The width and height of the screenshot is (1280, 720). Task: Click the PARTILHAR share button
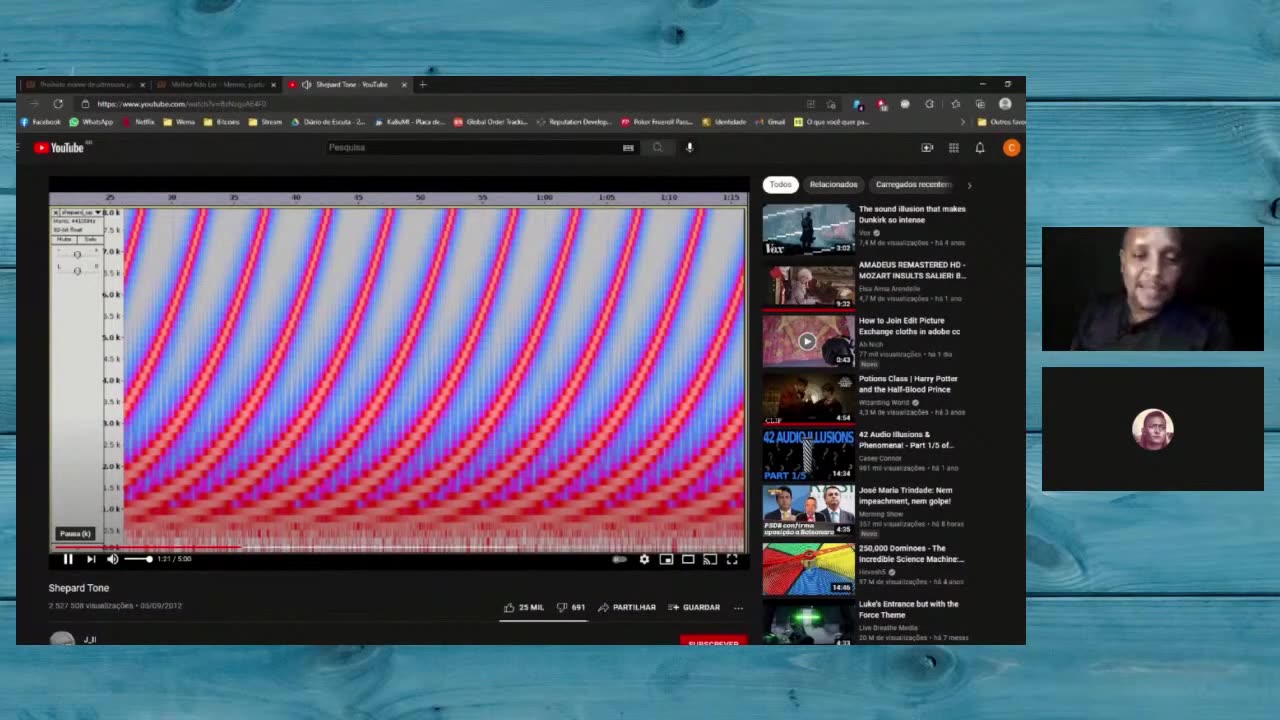627,607
